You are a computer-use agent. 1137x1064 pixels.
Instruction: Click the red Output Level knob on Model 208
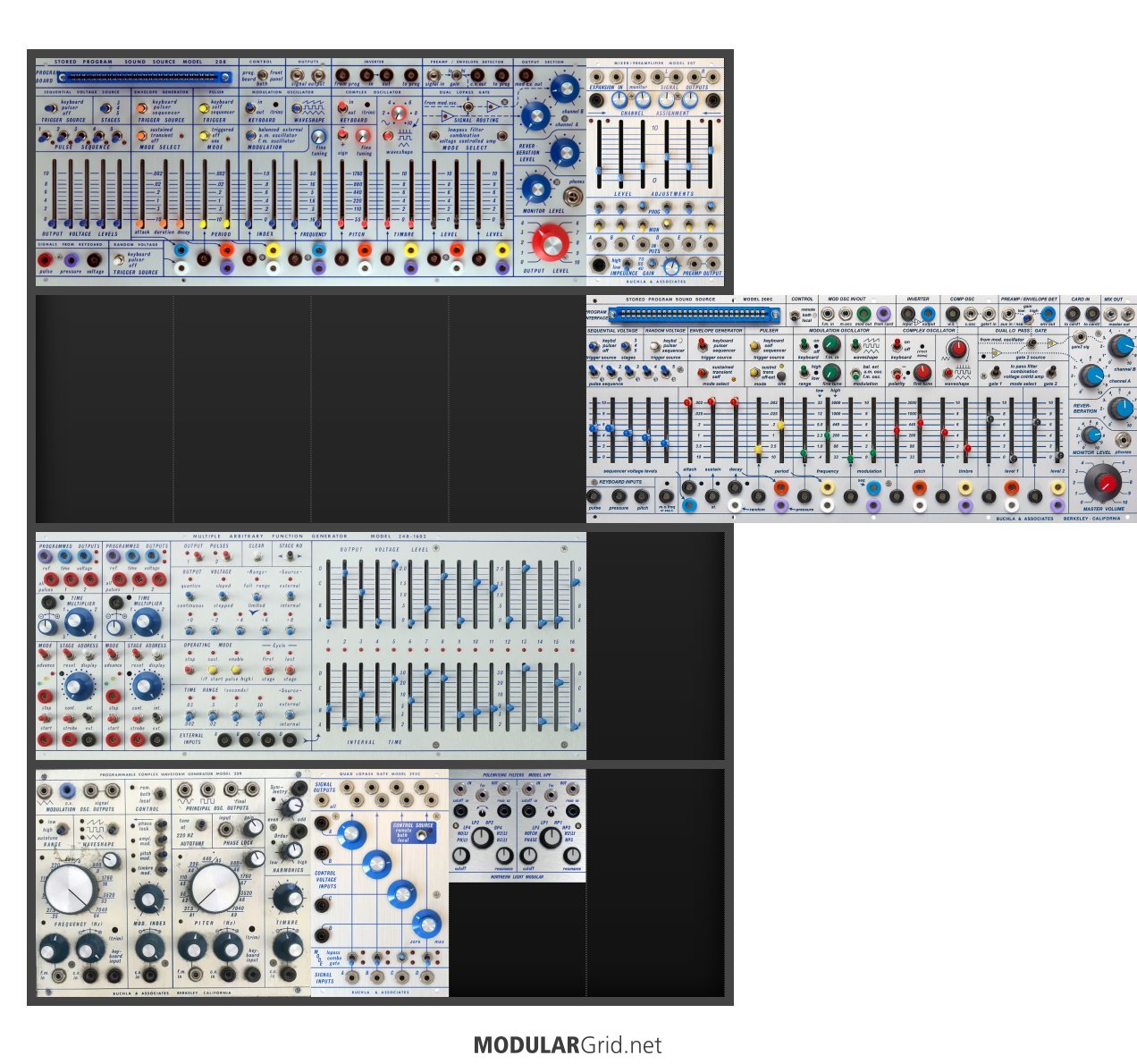click(x=550, y=243)
